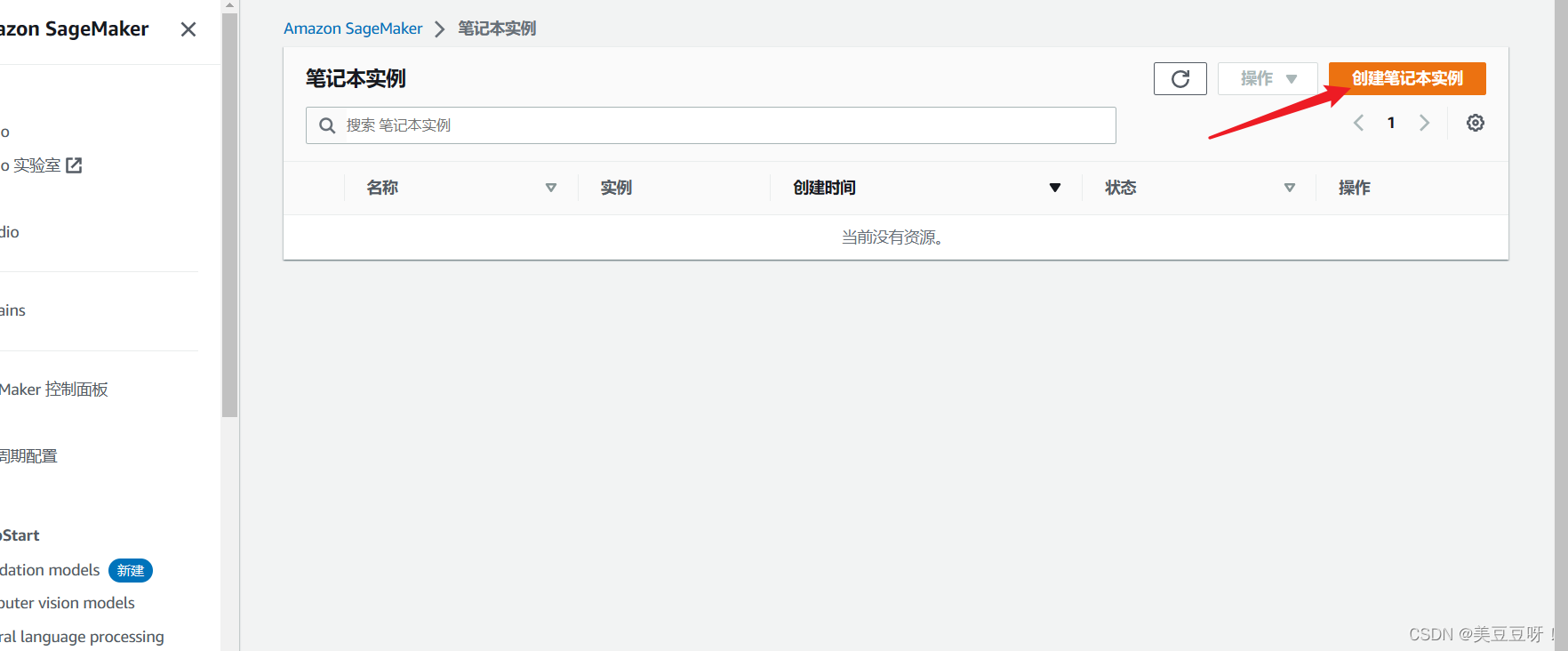Focus the 搜索 笔记本实例 search field

click(x=711, y=125)
